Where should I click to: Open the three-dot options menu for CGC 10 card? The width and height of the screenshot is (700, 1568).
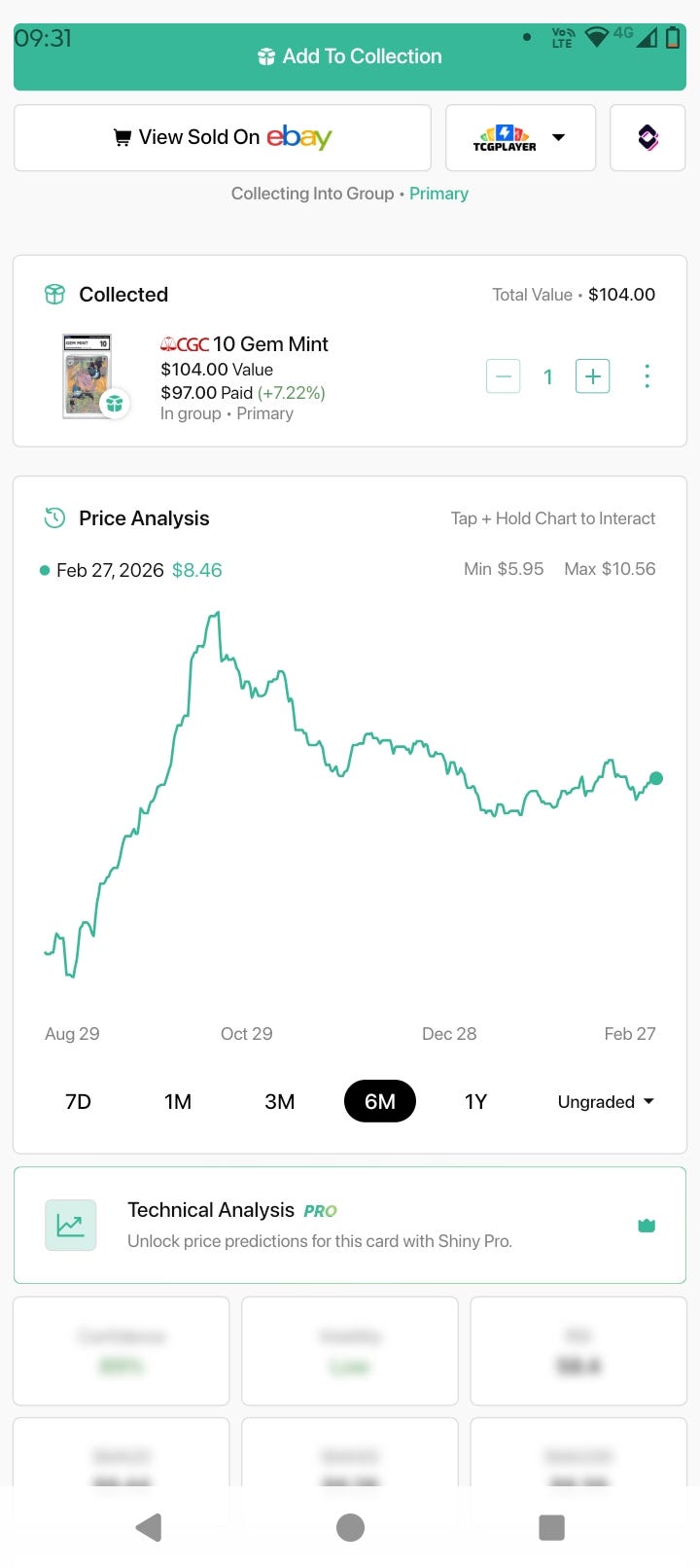pos(647,376)
